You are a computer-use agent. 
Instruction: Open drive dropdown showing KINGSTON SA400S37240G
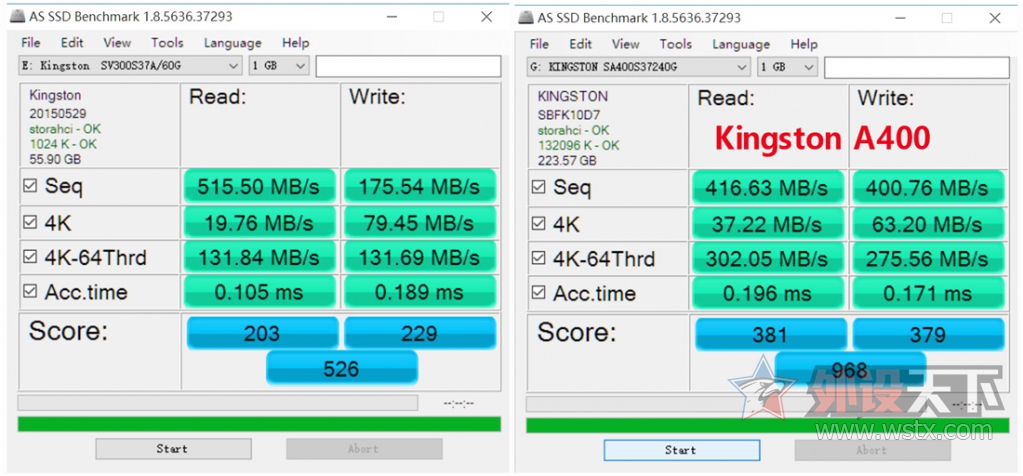(639, 67)
